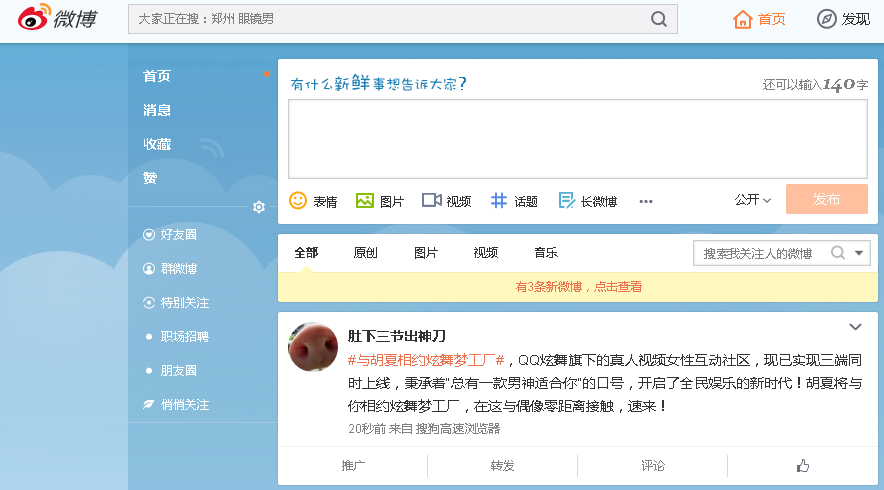Click the 推广 button under post

point(353,466)
